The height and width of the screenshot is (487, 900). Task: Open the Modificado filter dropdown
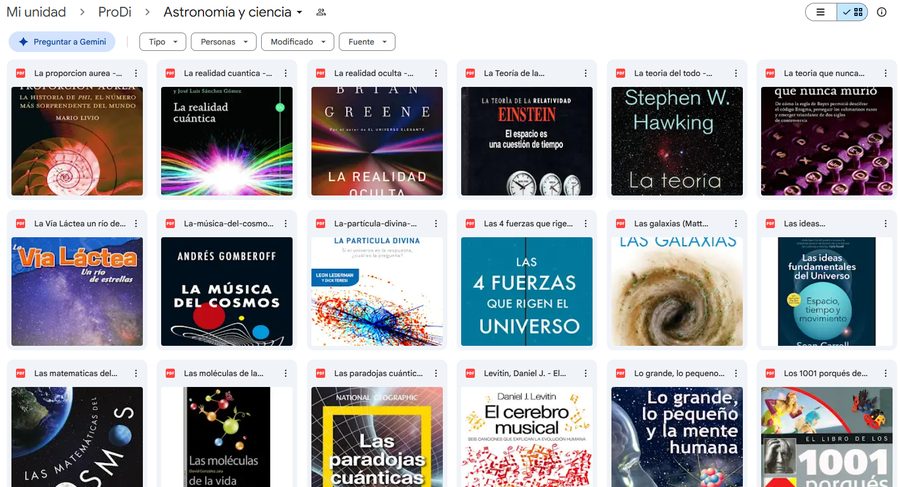297,42
